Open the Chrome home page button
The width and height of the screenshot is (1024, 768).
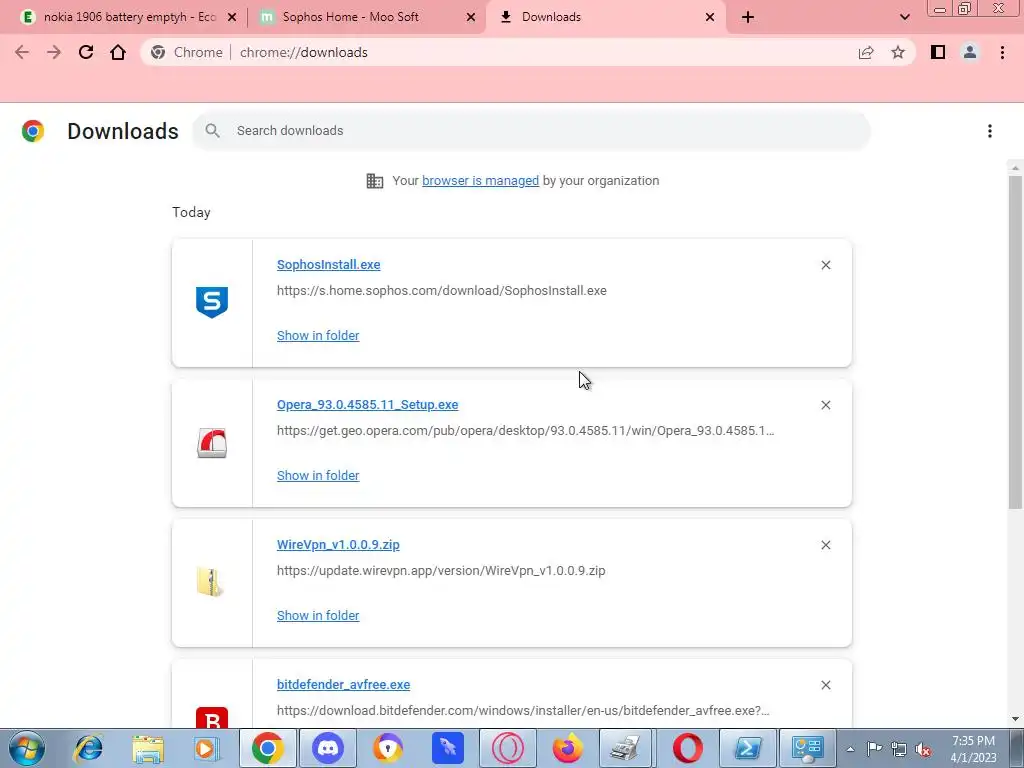point(118,52)
